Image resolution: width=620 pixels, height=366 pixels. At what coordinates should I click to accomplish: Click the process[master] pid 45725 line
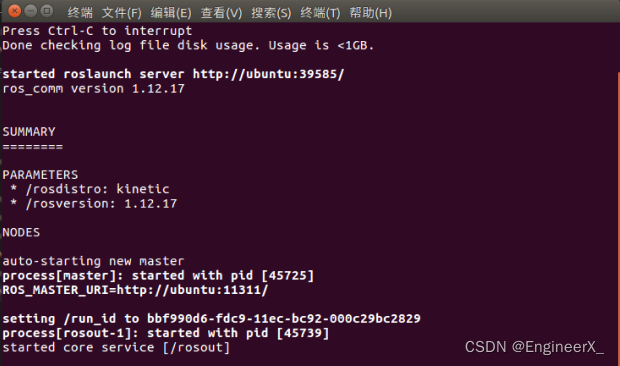click(158, 275)
